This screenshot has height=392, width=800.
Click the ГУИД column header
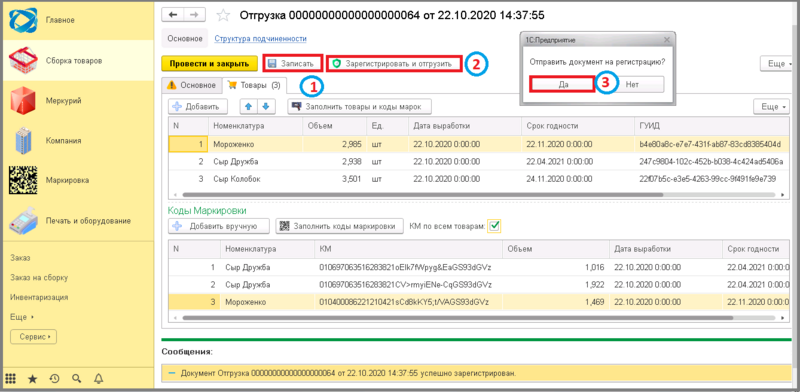point(712,126)
